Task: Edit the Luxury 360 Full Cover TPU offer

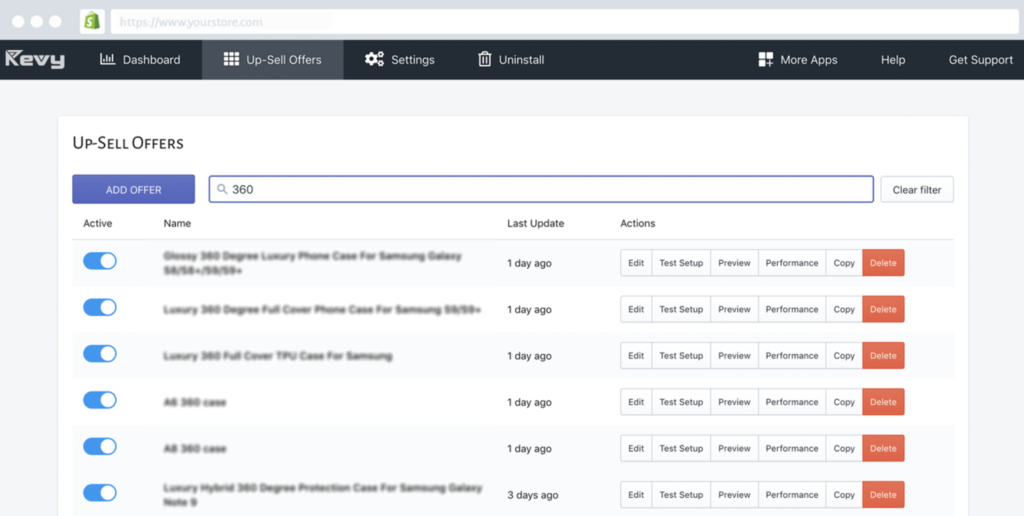Action: click(636, 355)
